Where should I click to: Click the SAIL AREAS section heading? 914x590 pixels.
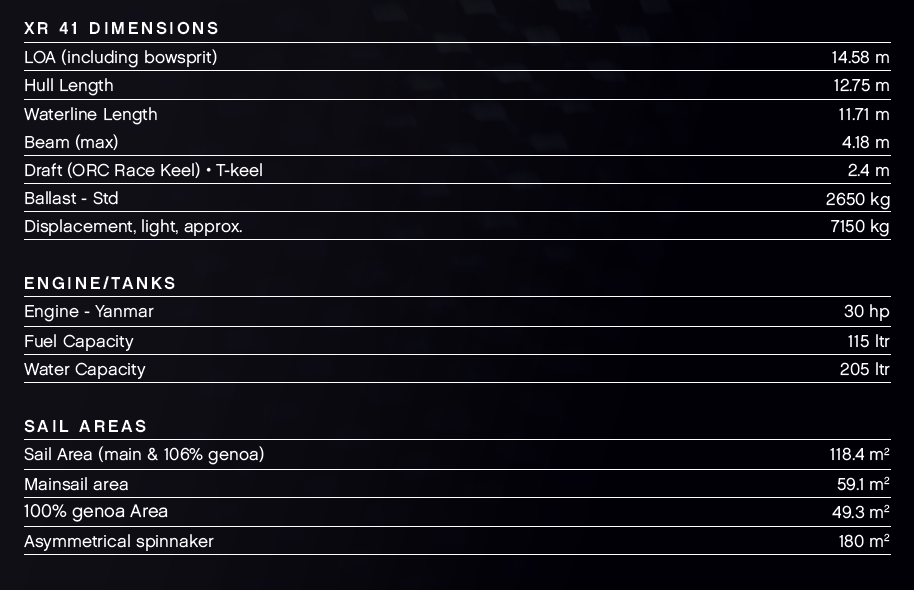pos(86,426)
